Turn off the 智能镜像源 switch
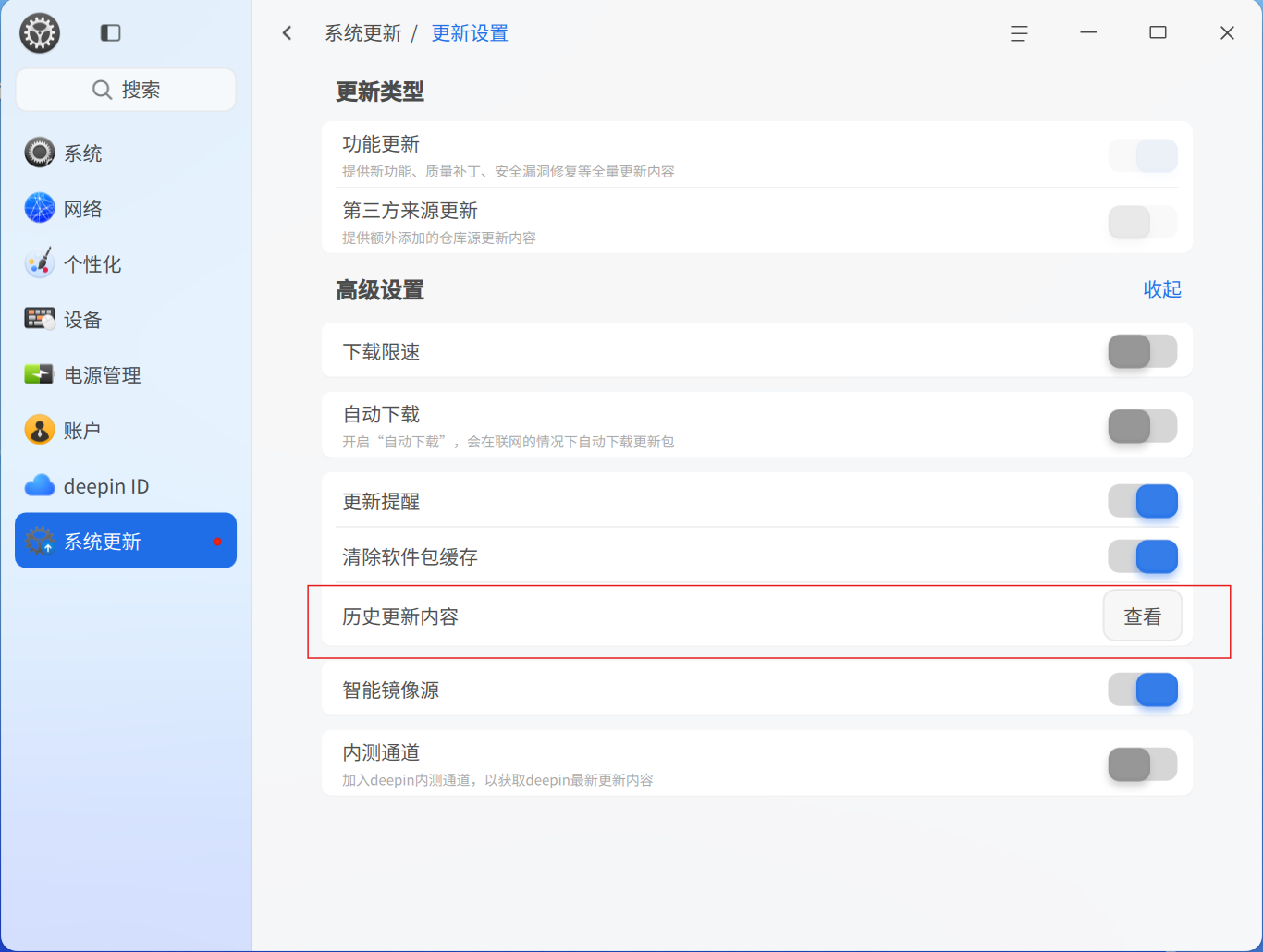The width and height of the screenshot is (1263, 952). 1143,690
